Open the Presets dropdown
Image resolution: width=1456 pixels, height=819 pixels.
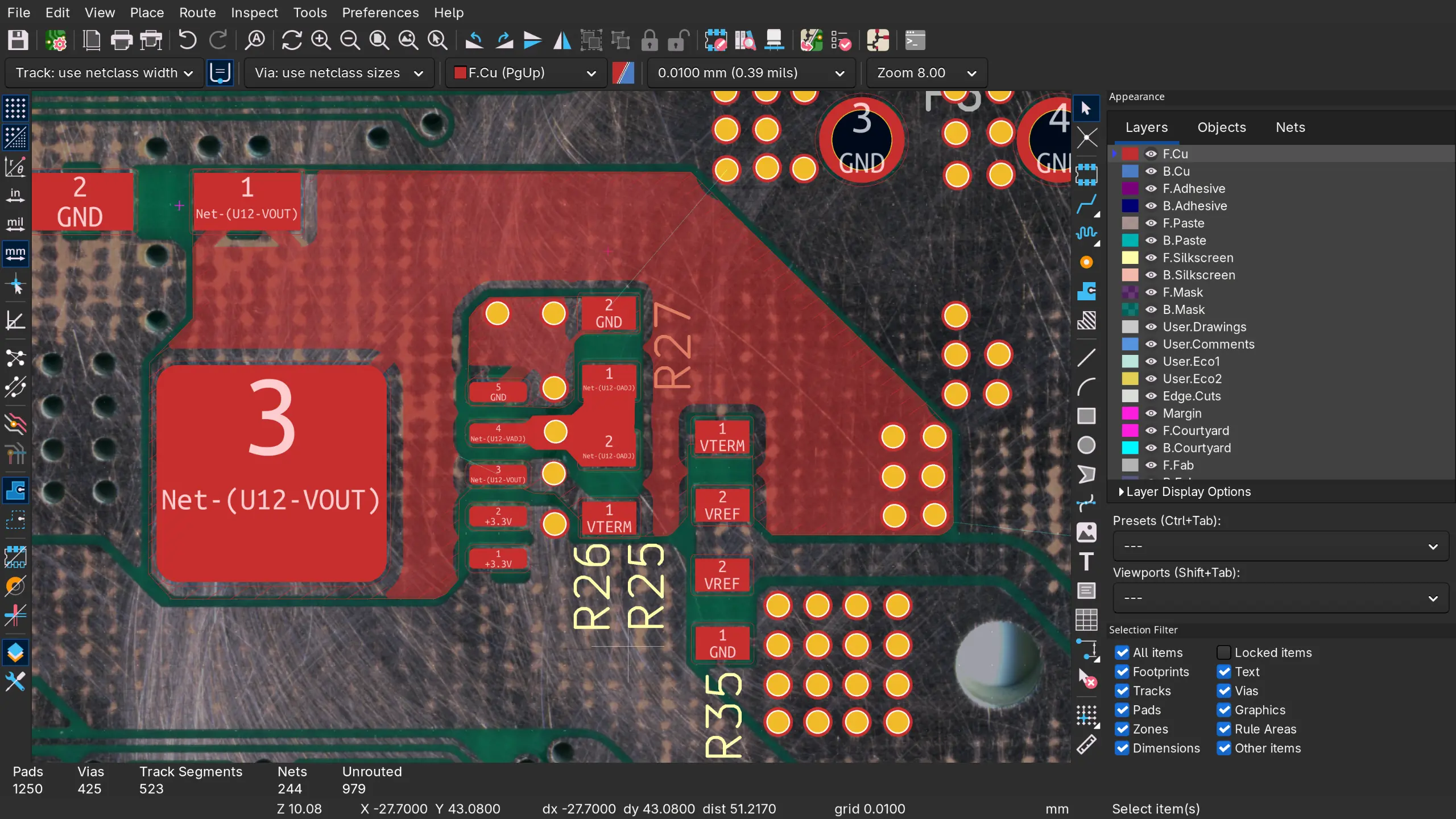(x=1280, y=546)
